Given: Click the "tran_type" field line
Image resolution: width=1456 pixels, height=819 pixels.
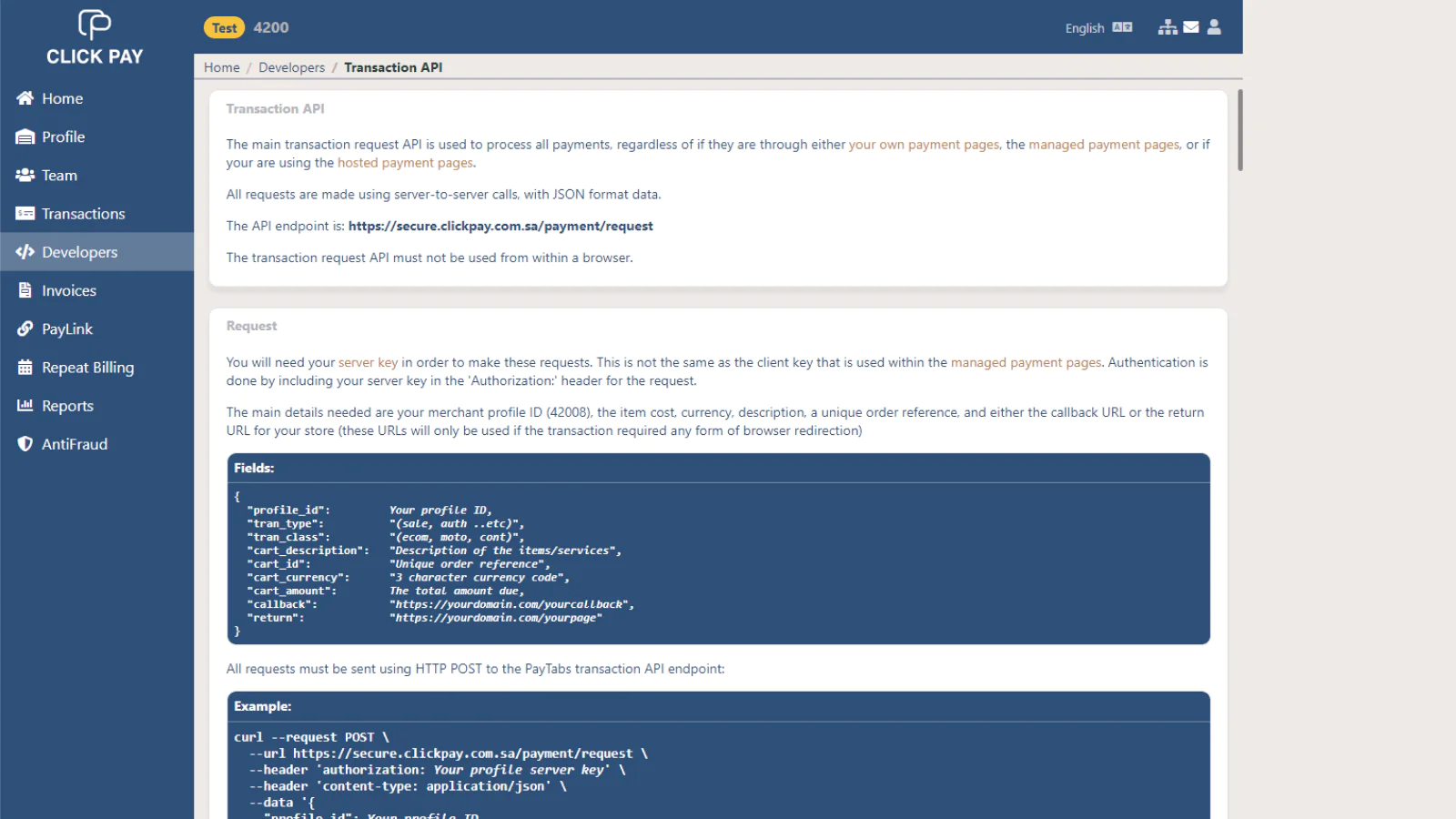Looking at the screenshot, I should coord(386,524).
